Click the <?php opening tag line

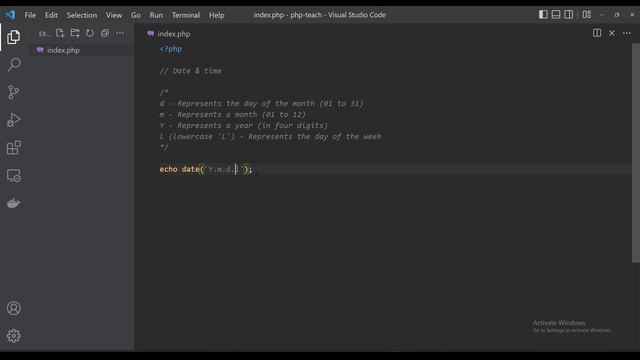[171, 49]
